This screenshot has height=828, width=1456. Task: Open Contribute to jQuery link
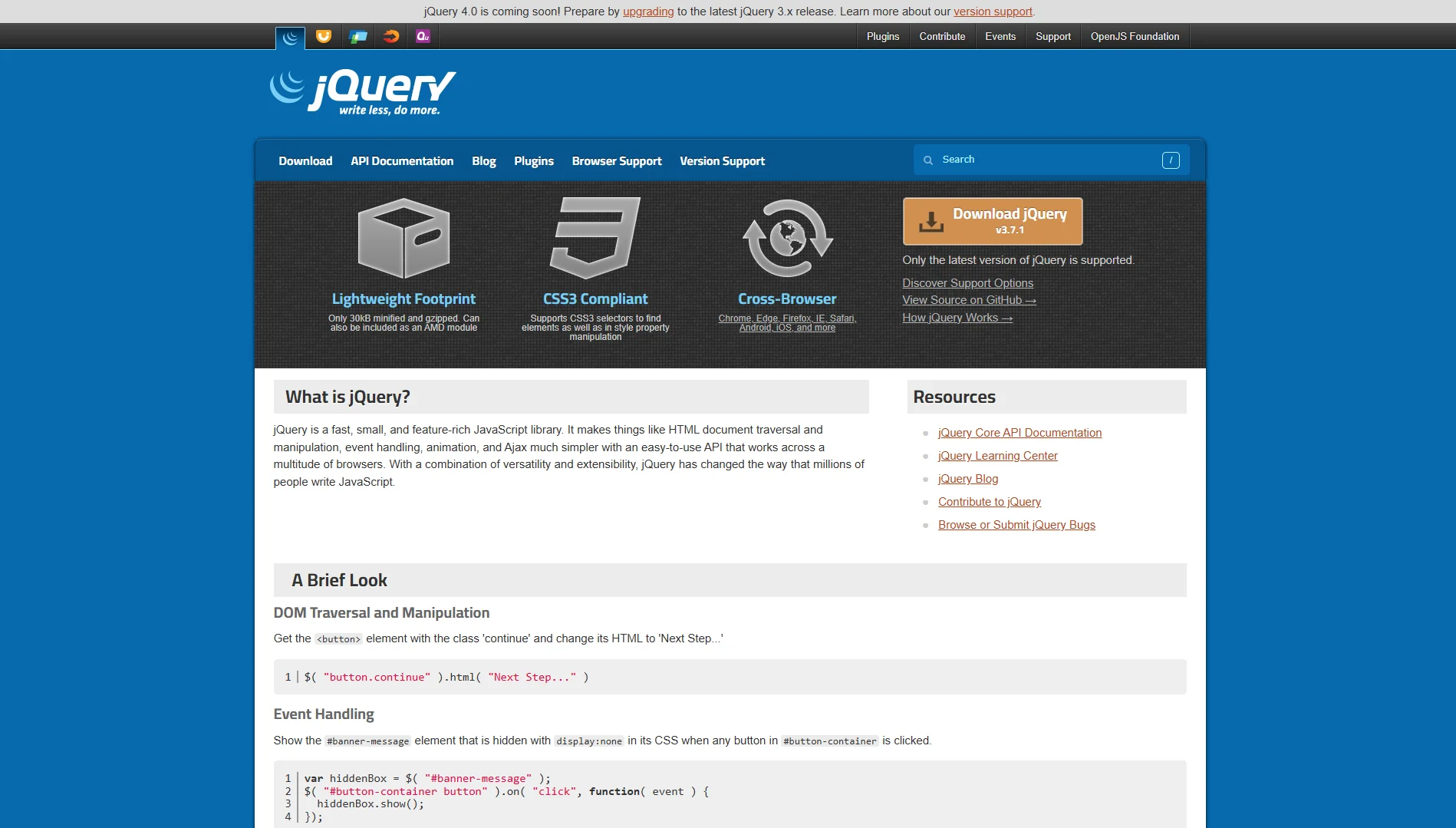click(x=989, y=502)
